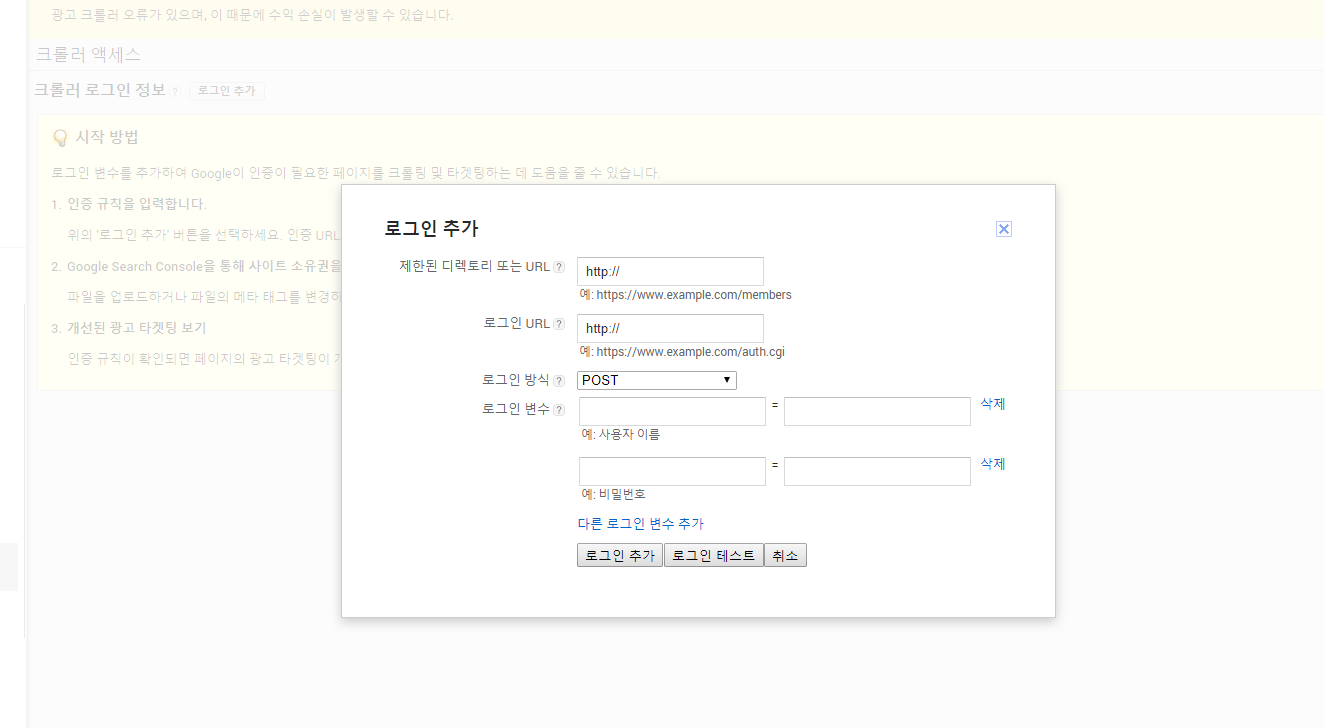This screenshot has height=728, width=1324.
Task: Focus the 비밀번호 variable name field
Action: click(672, 472)
